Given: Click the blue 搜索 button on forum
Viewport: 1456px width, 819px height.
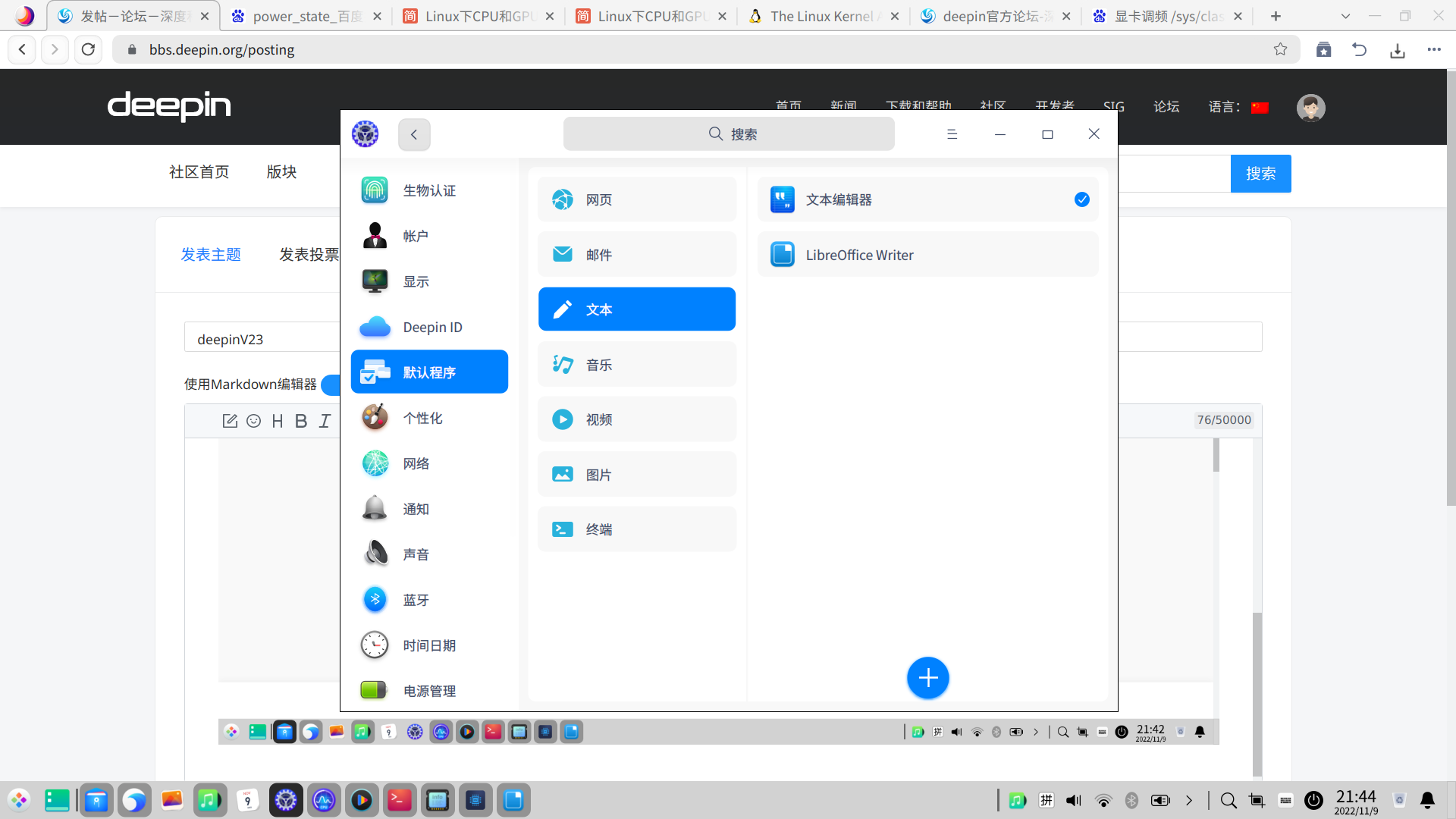Looking at the screenshot, I should (1260, 174).
